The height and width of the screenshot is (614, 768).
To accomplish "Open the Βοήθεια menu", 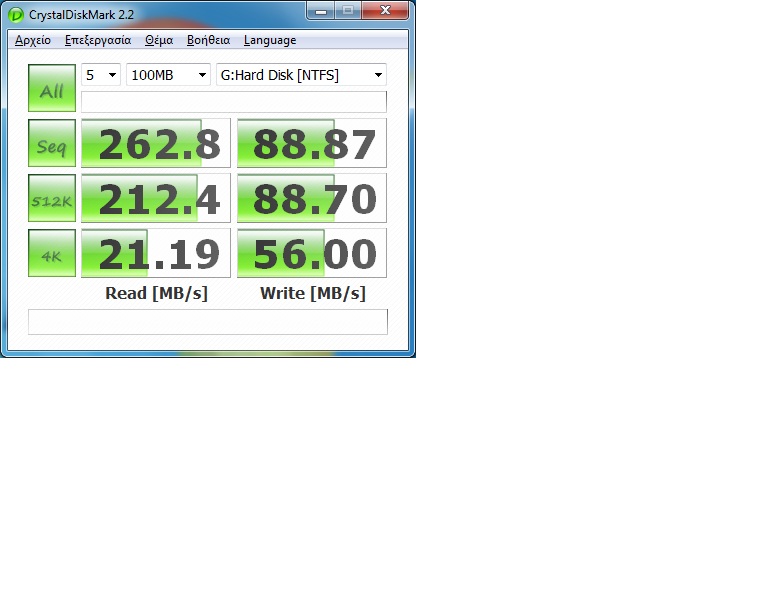I will (208, 40).
